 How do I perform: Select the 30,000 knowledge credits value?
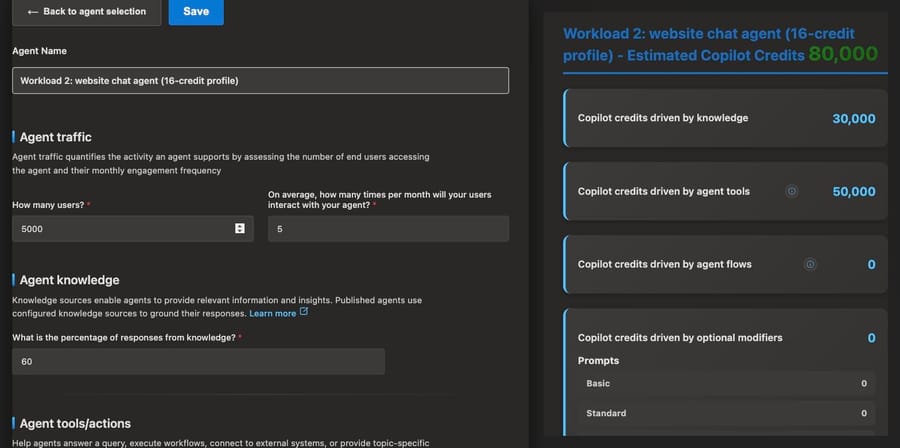[x=854, y=119]
